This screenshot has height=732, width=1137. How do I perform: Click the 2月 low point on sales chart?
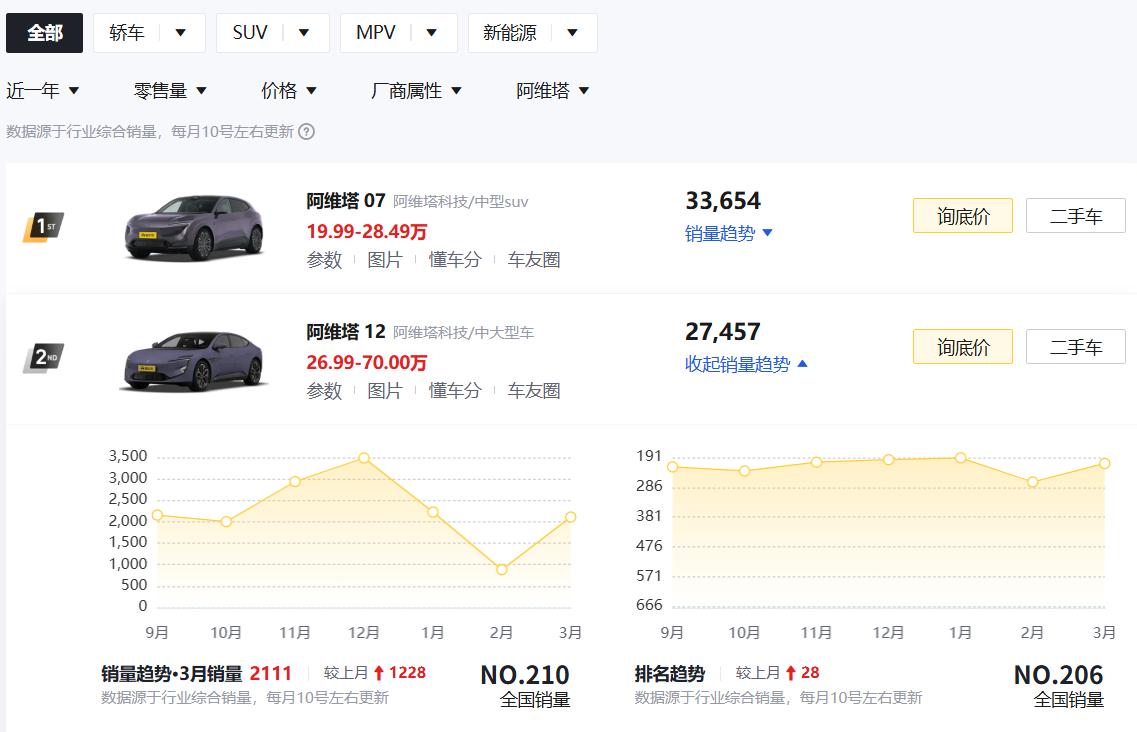(x=502, y=569)
